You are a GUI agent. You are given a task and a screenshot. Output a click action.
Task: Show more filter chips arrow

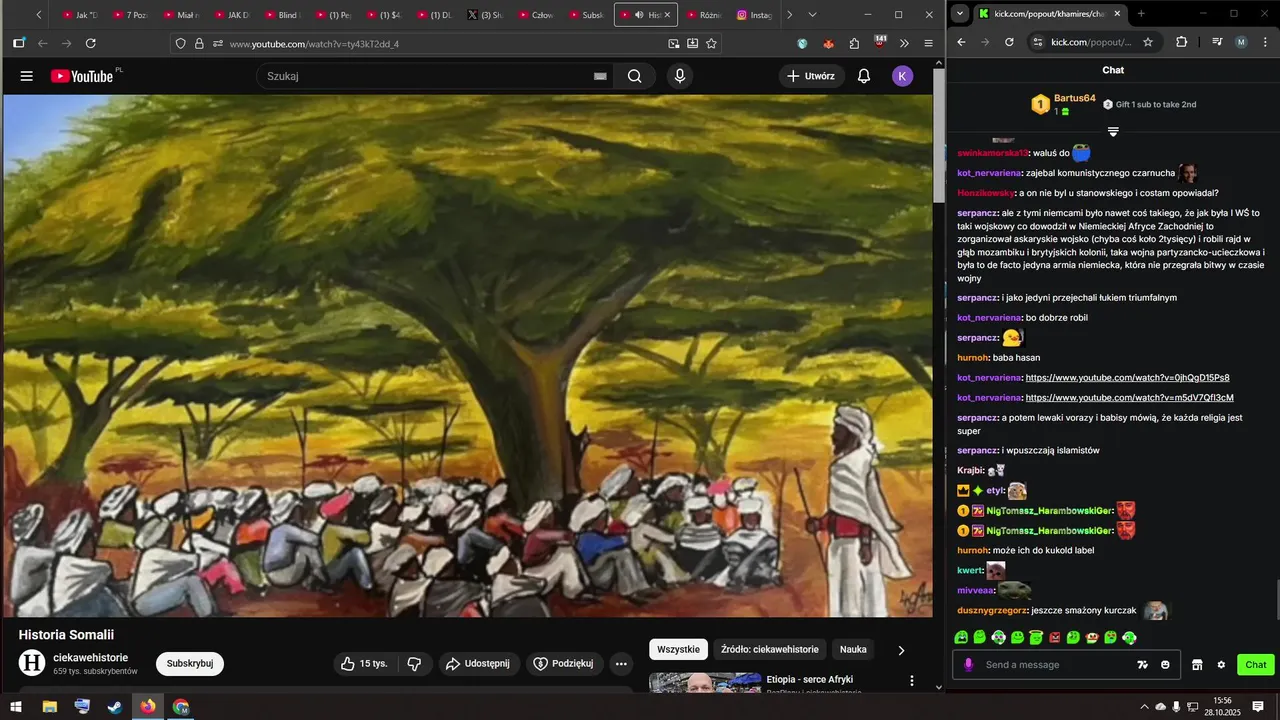pyautogui.click(x=901, y=650)
